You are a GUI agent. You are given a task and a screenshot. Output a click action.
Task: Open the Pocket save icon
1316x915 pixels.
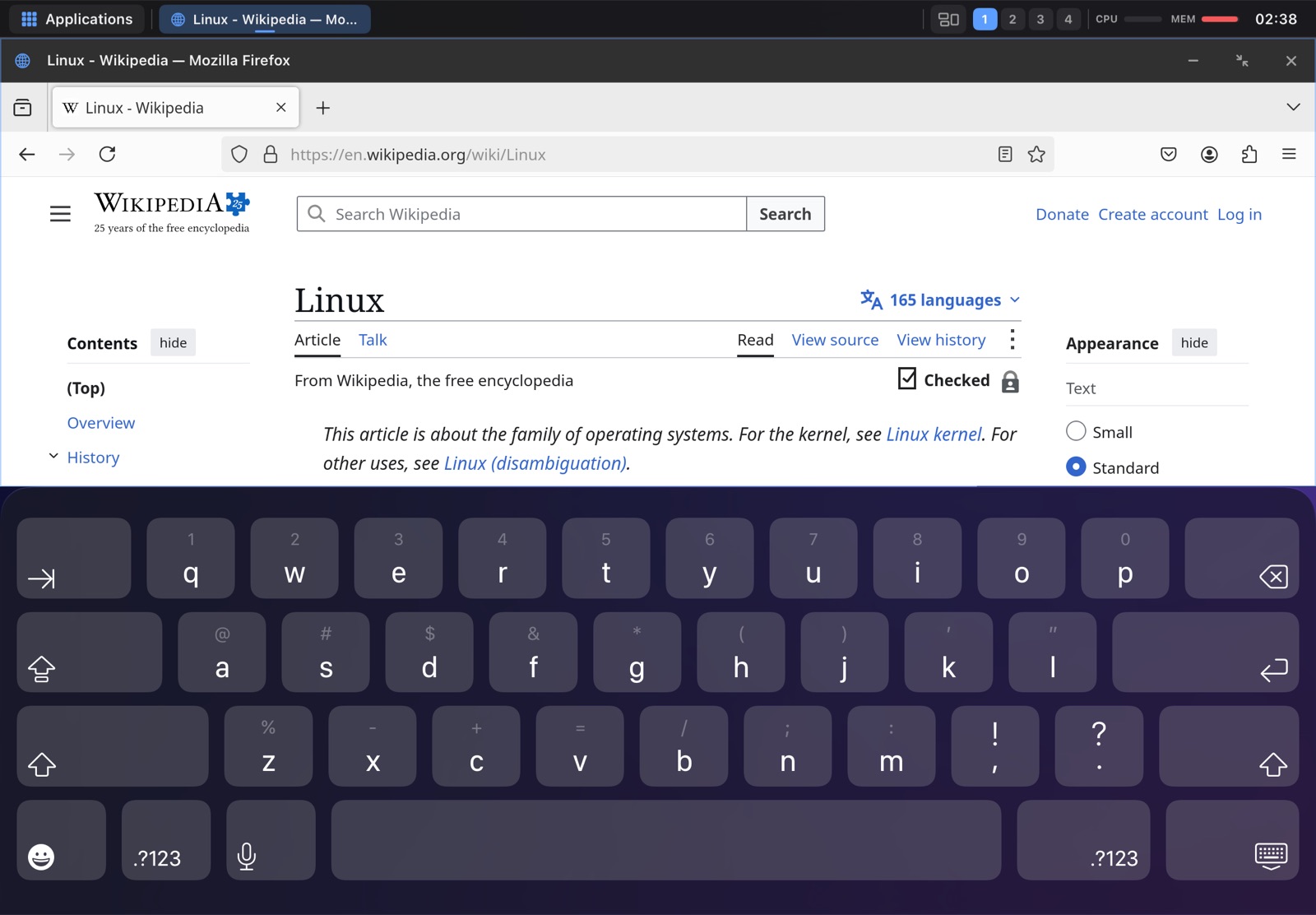(1169, 154)
